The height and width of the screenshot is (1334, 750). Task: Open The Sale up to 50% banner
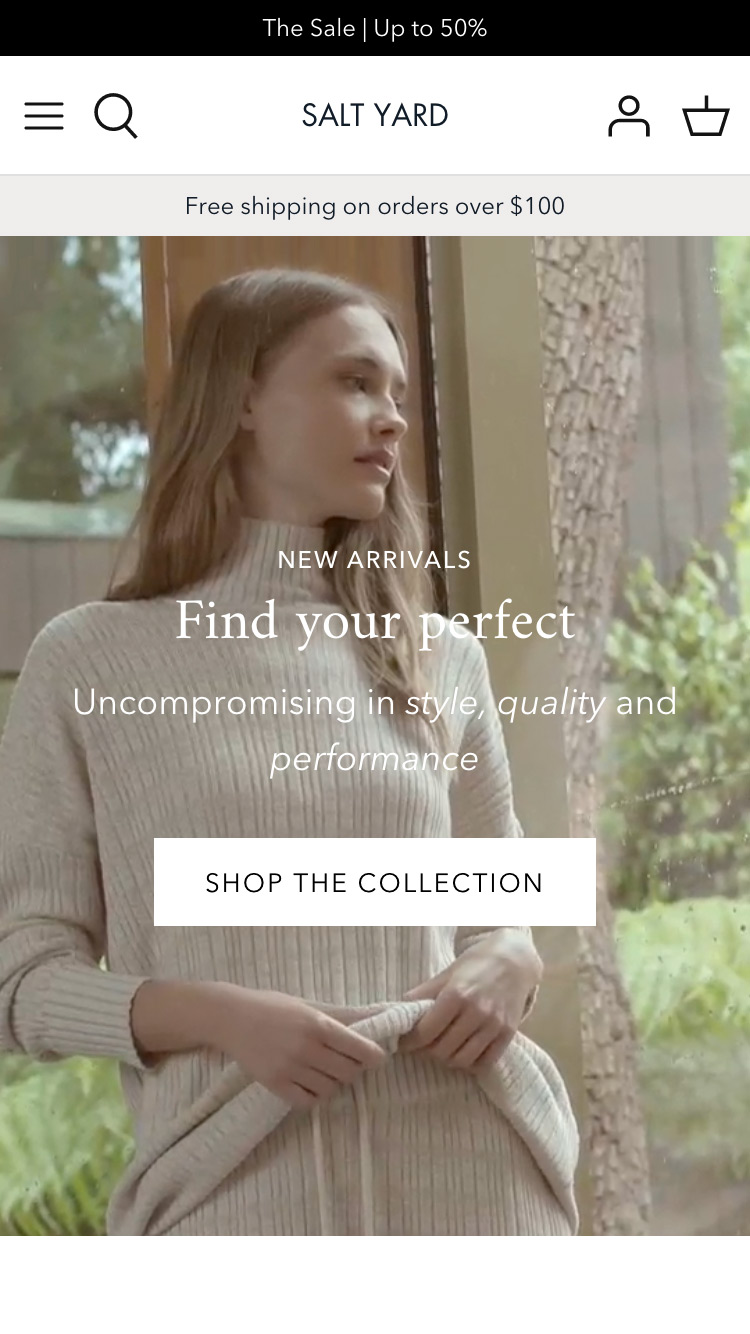coord(375,28)
